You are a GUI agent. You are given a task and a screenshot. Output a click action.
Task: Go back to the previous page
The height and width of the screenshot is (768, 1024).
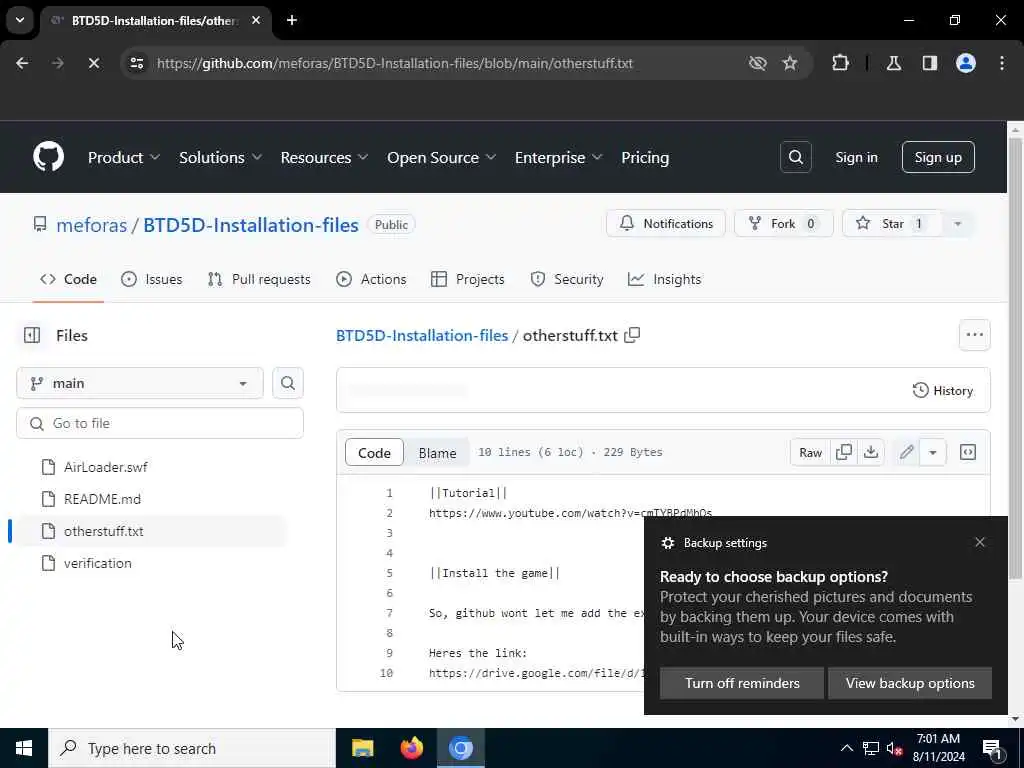click(x=22, y=63)
